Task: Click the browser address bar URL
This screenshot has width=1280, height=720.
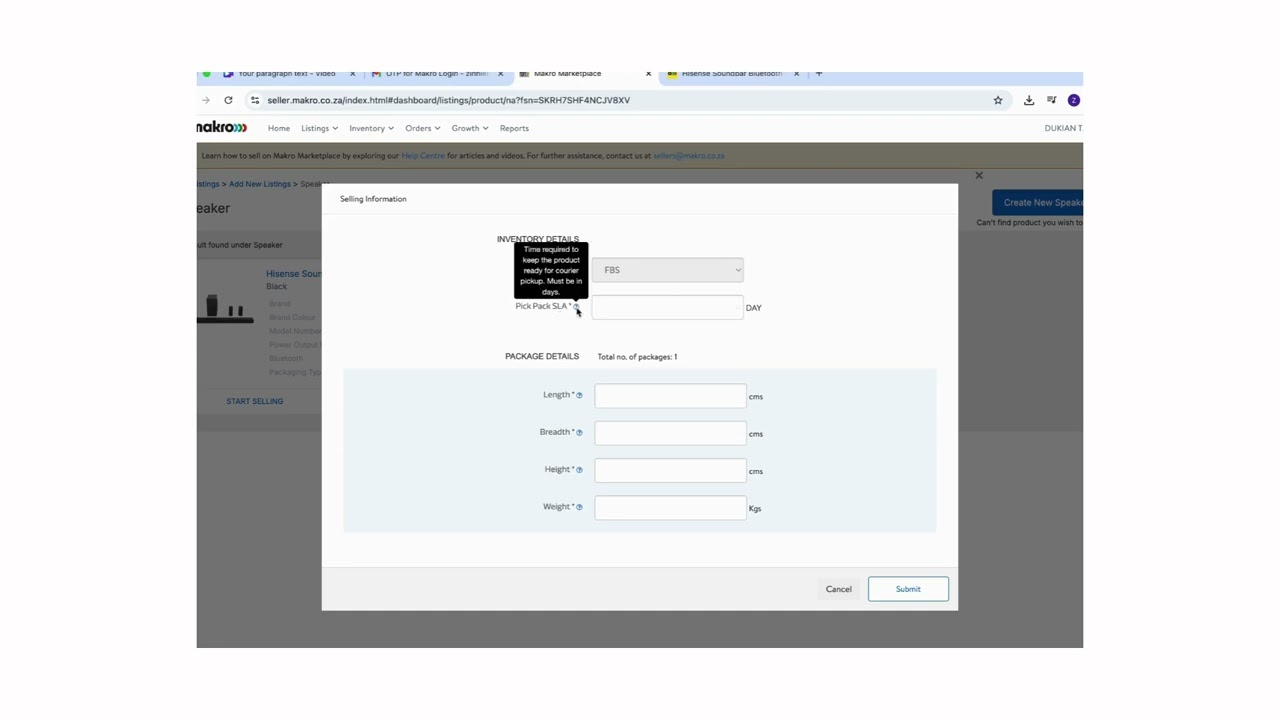Action: pyautogui.click(x=448, y=100)
